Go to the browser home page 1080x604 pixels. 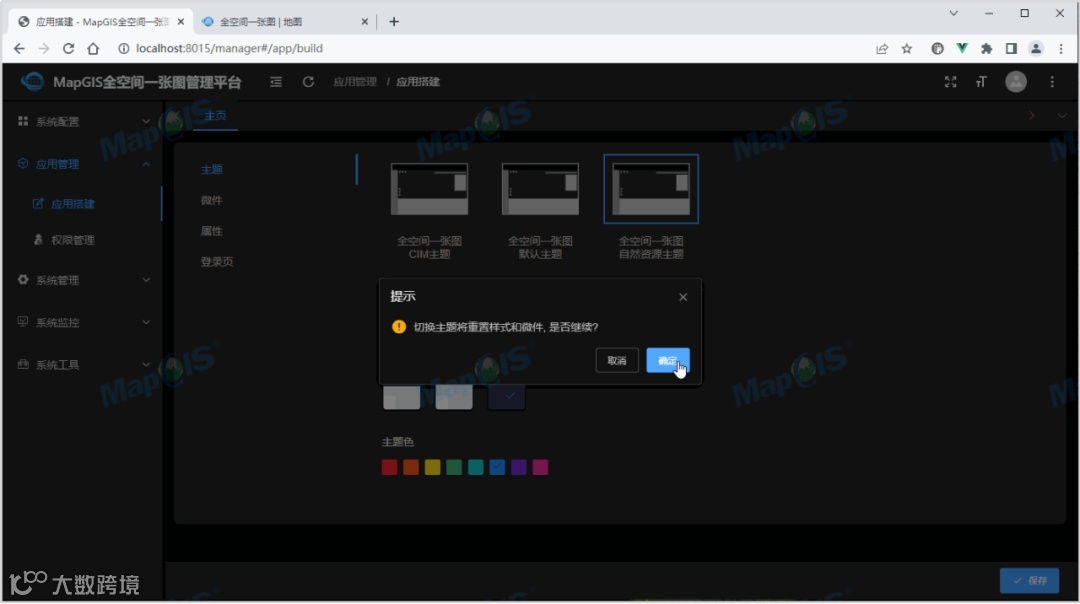[x=93, y=48]
